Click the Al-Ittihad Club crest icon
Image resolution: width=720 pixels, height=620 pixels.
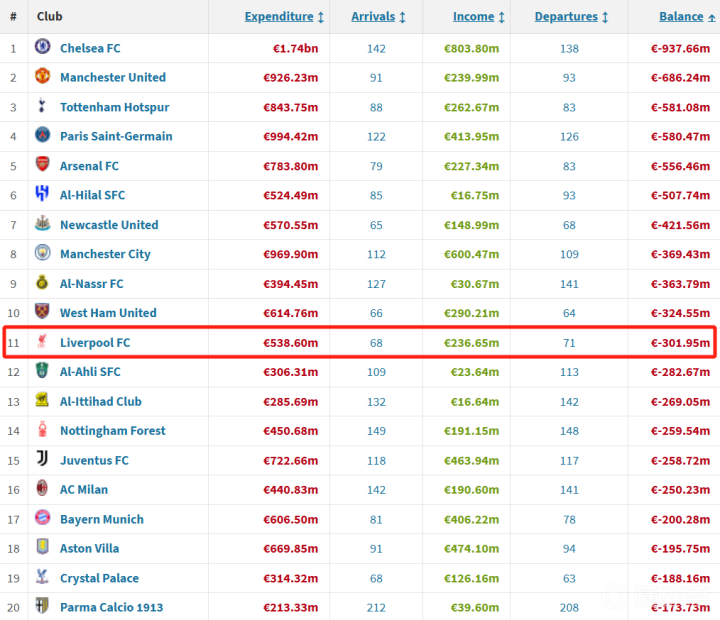[x=43, y=400]
